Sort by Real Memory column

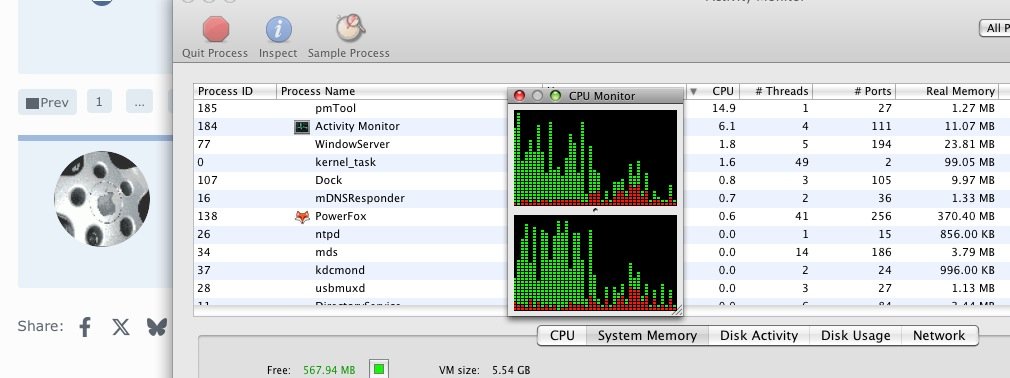click(x=947, y=91)
